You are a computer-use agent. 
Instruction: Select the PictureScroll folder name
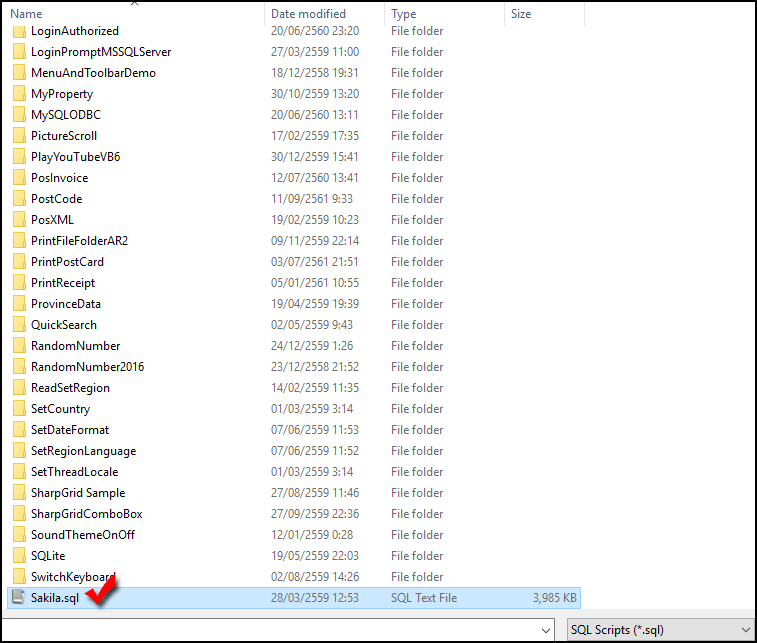pyautogui.click(x=64, y=136)
